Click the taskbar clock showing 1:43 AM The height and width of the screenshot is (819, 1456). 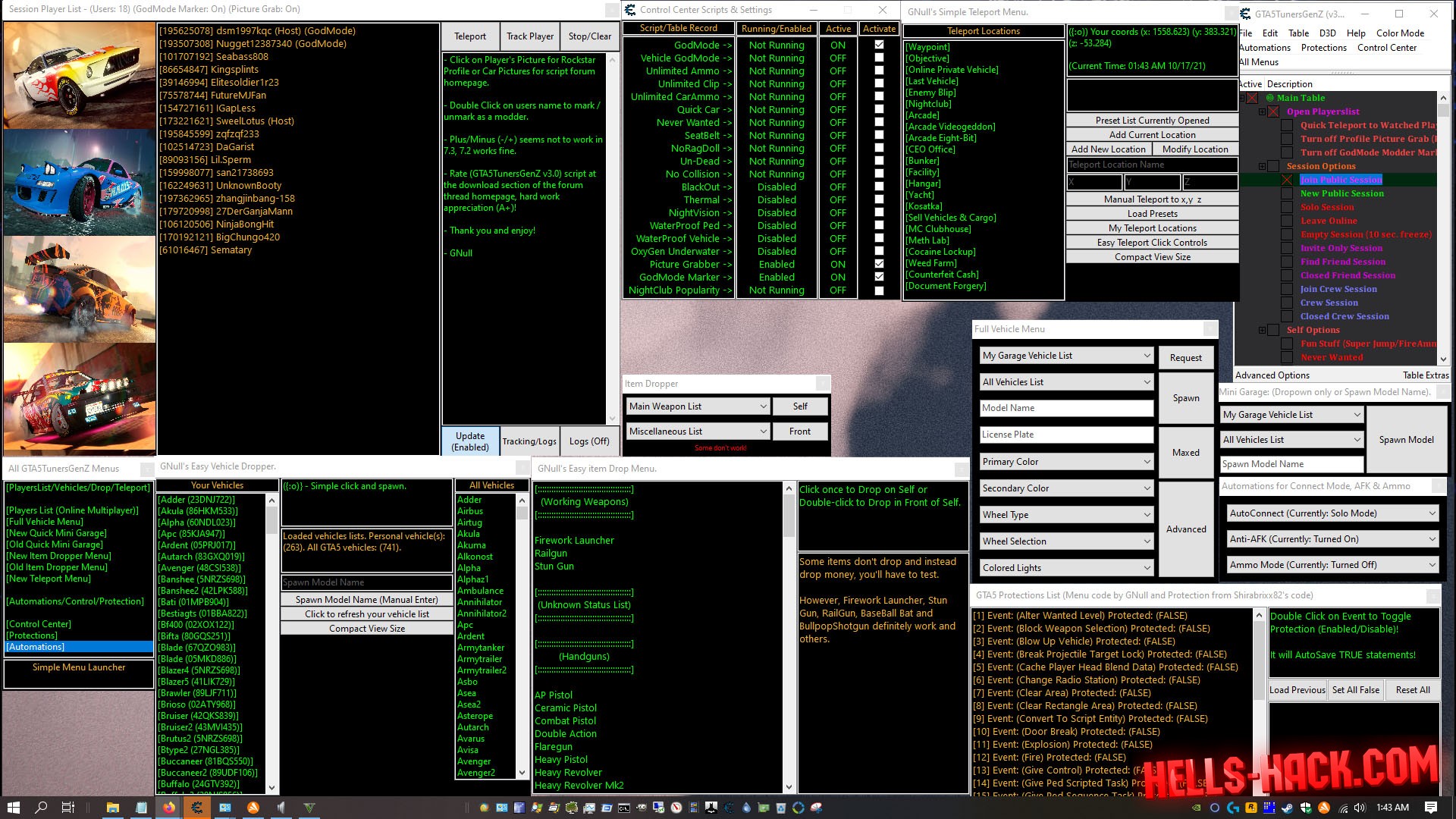1392,808
